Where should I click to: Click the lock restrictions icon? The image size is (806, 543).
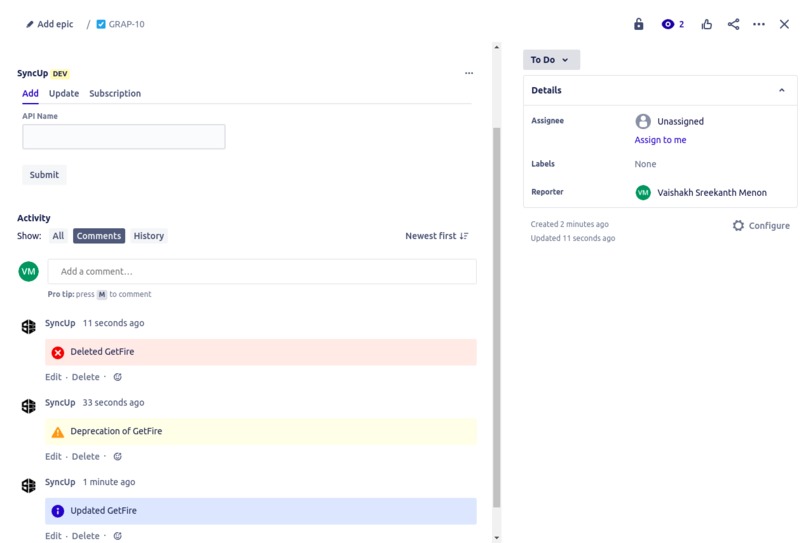[638, 24]
